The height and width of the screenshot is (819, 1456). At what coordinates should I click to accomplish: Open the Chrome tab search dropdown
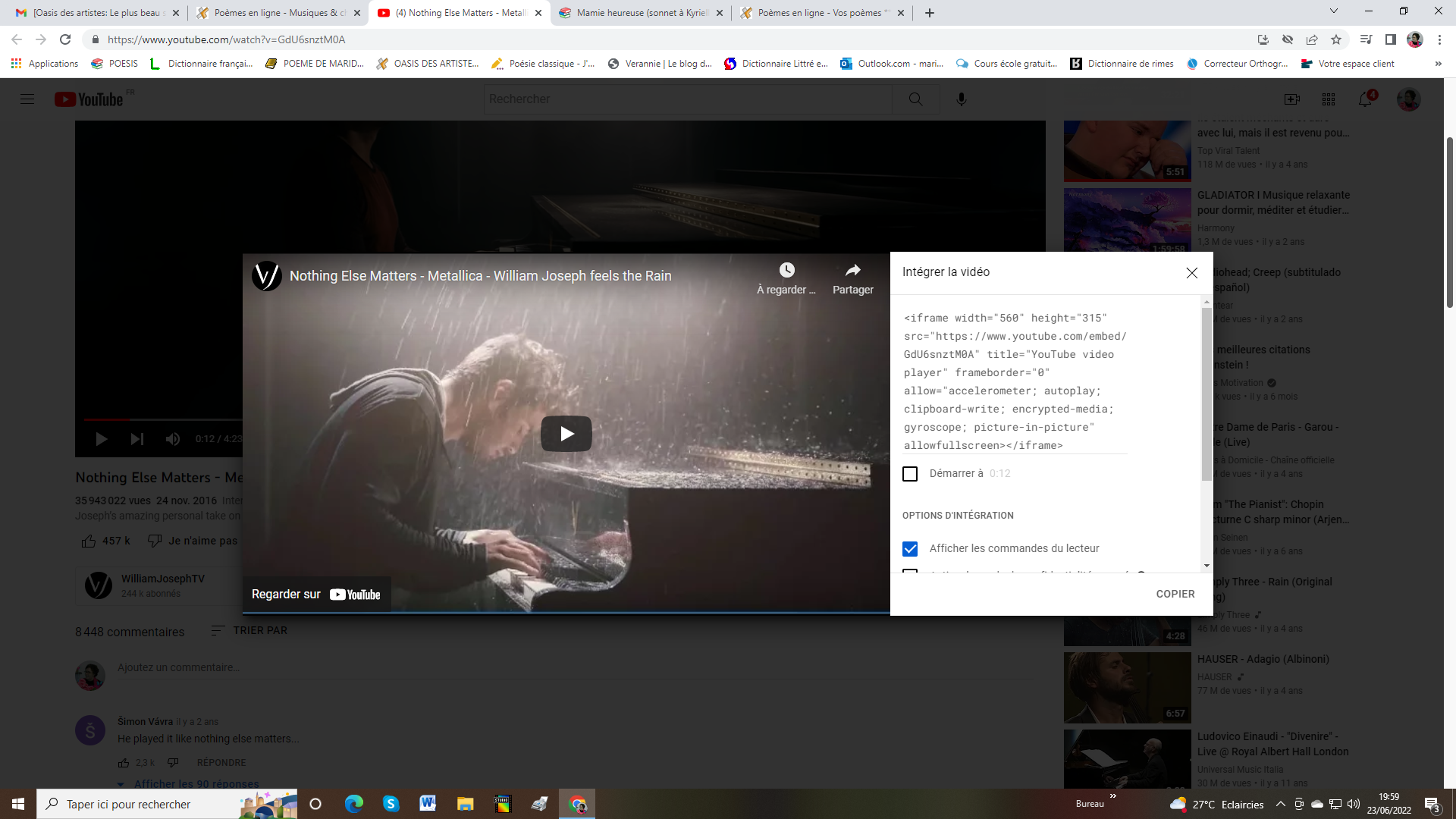(1334, 11)
